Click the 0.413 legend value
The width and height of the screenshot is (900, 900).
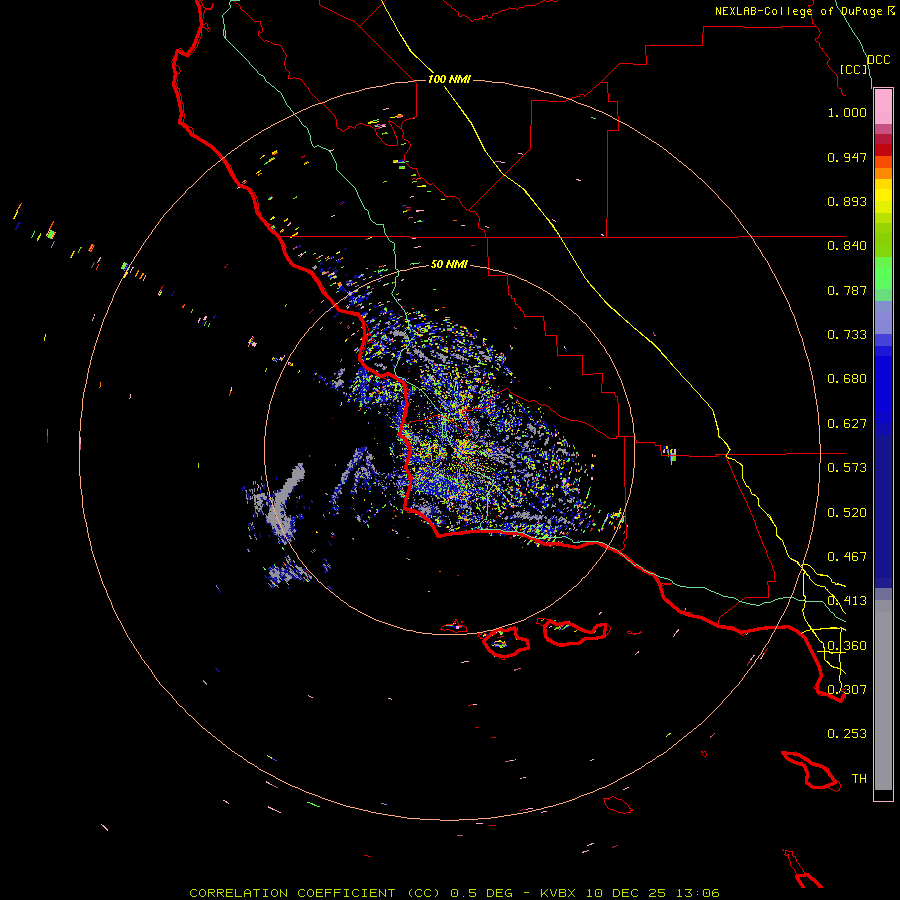coord(847,601)
